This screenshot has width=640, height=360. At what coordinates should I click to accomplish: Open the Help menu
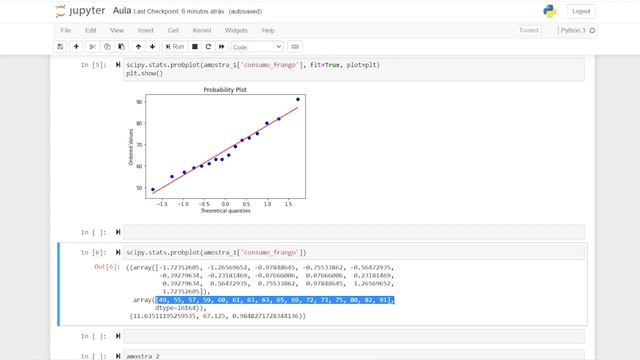coord(268,30)
